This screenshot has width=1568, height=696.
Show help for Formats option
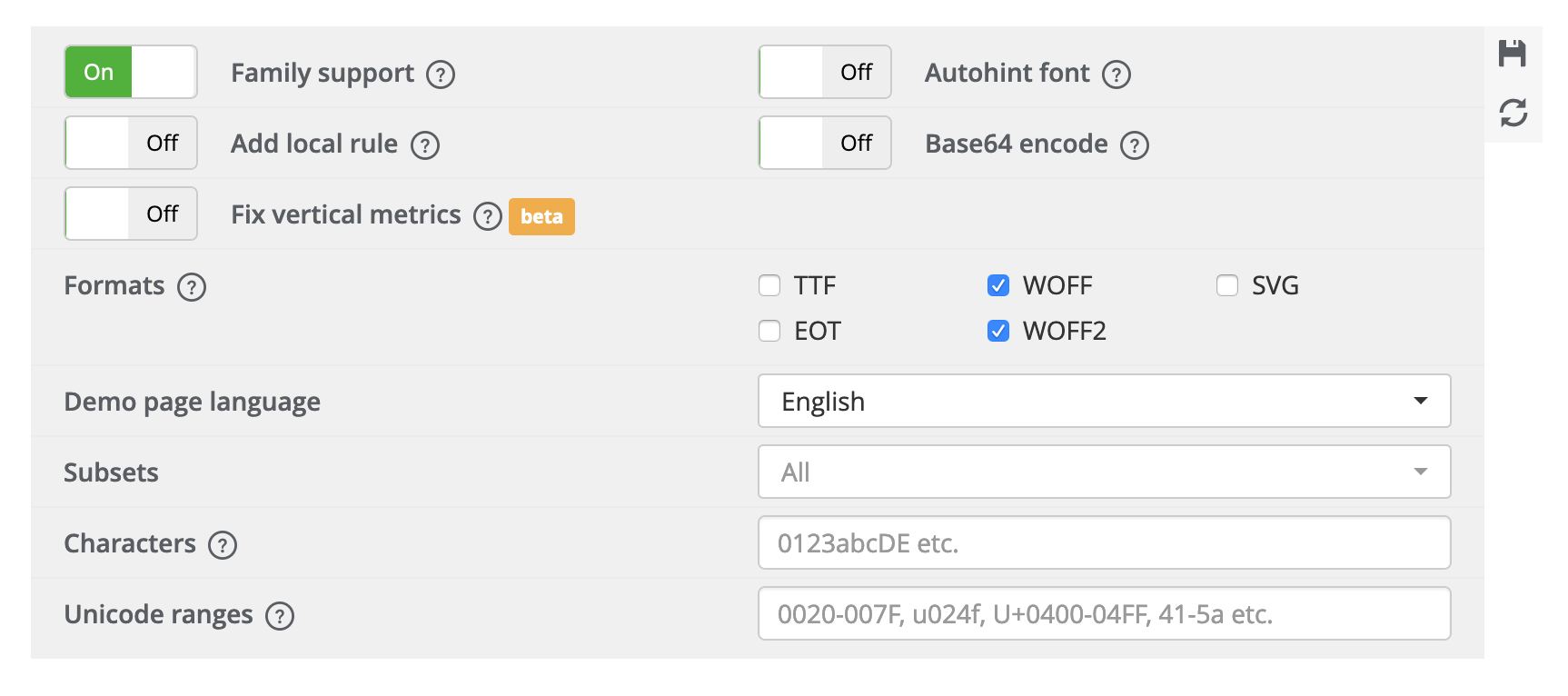(192, 287)
